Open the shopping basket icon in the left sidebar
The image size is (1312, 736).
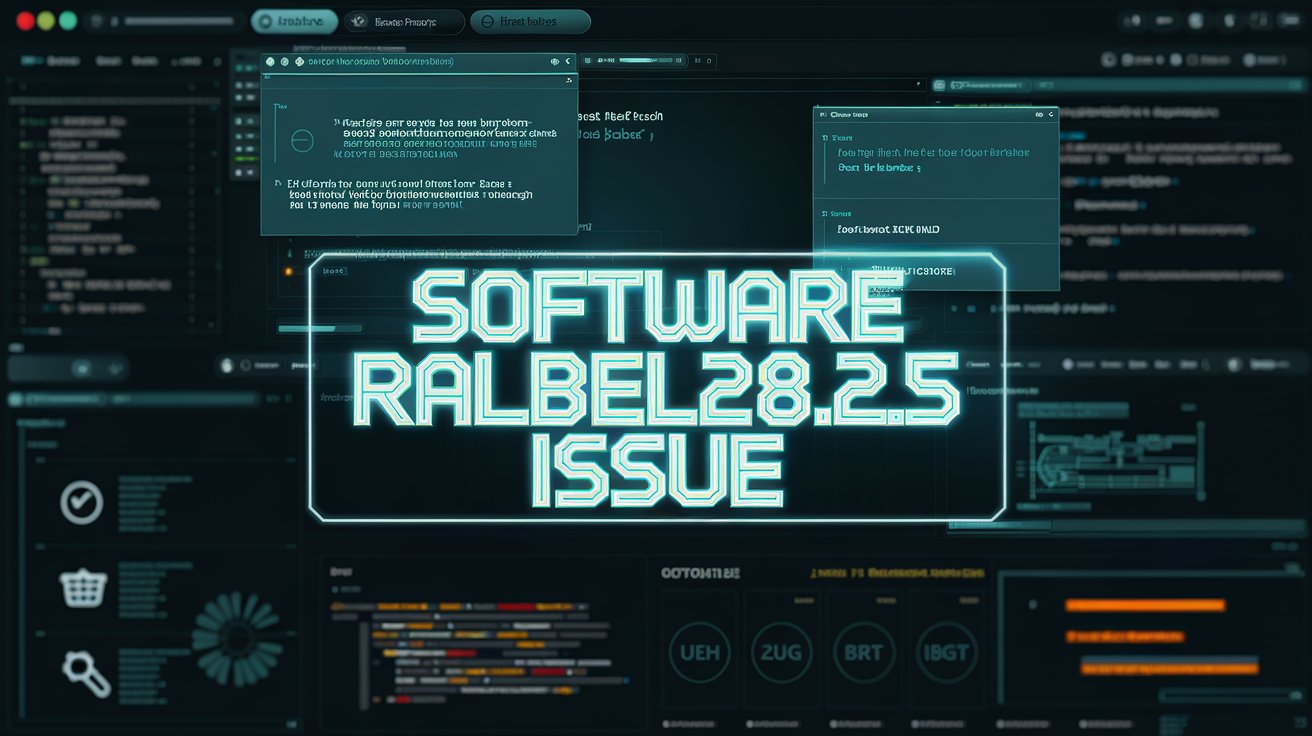pyautogui.click(x=84, y=587)
